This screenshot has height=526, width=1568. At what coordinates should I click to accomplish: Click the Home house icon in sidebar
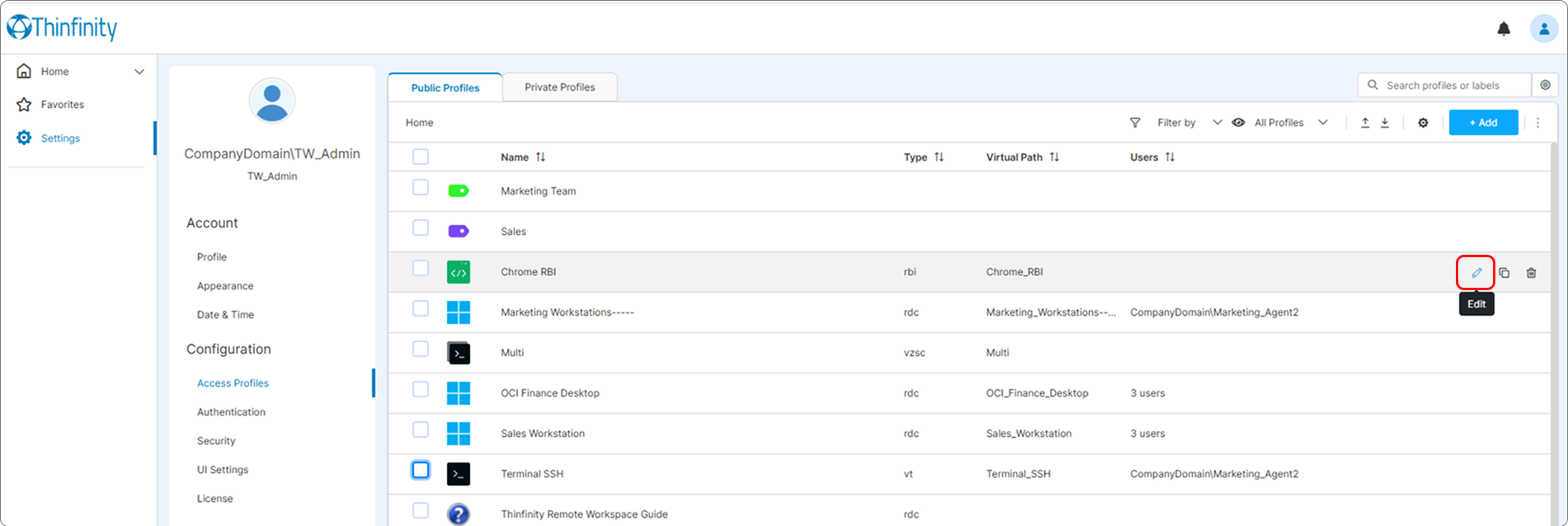click(x=24, y=71)
